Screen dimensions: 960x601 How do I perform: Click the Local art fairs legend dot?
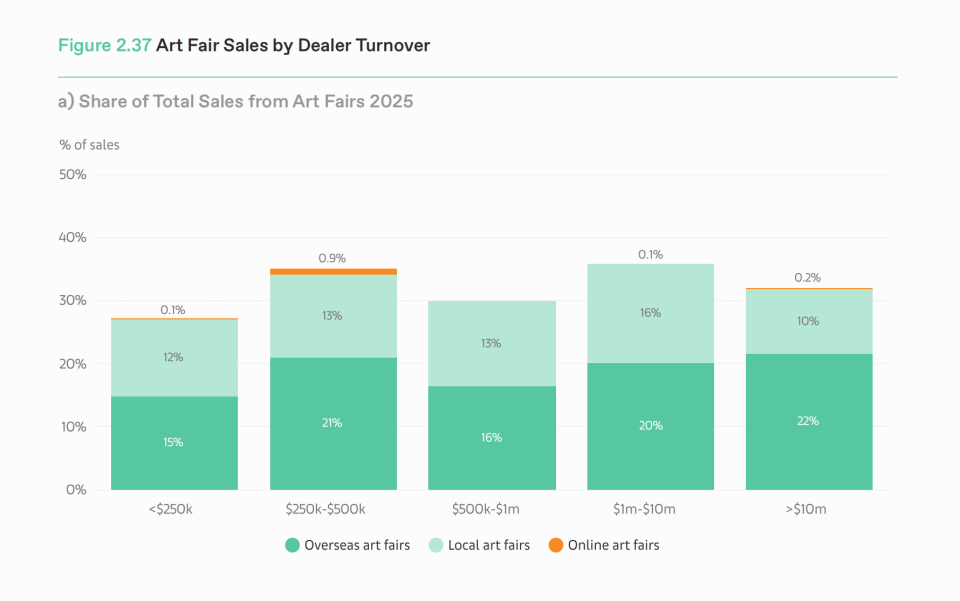point(436,545)
